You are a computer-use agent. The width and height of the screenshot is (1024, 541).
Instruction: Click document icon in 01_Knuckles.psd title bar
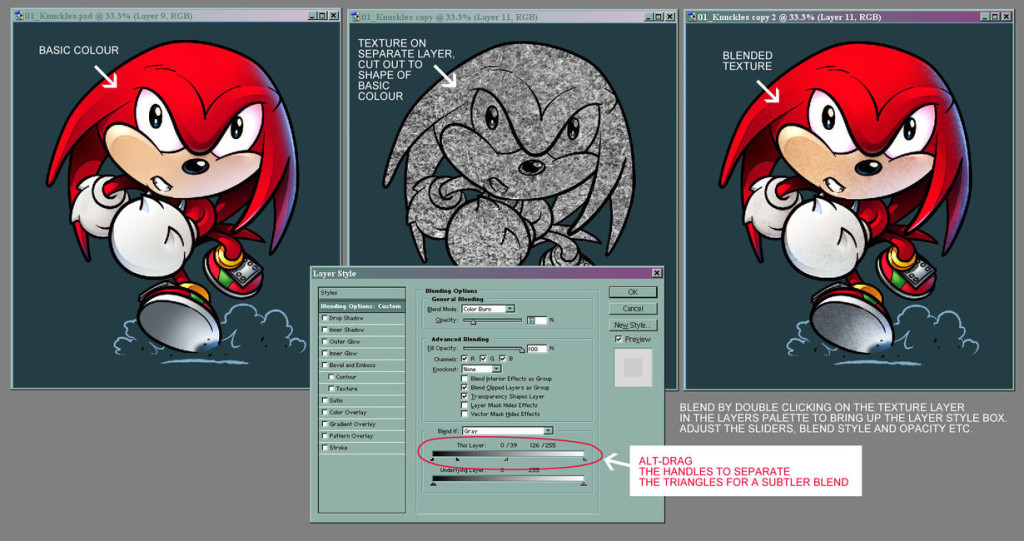[x=20, y=16]
